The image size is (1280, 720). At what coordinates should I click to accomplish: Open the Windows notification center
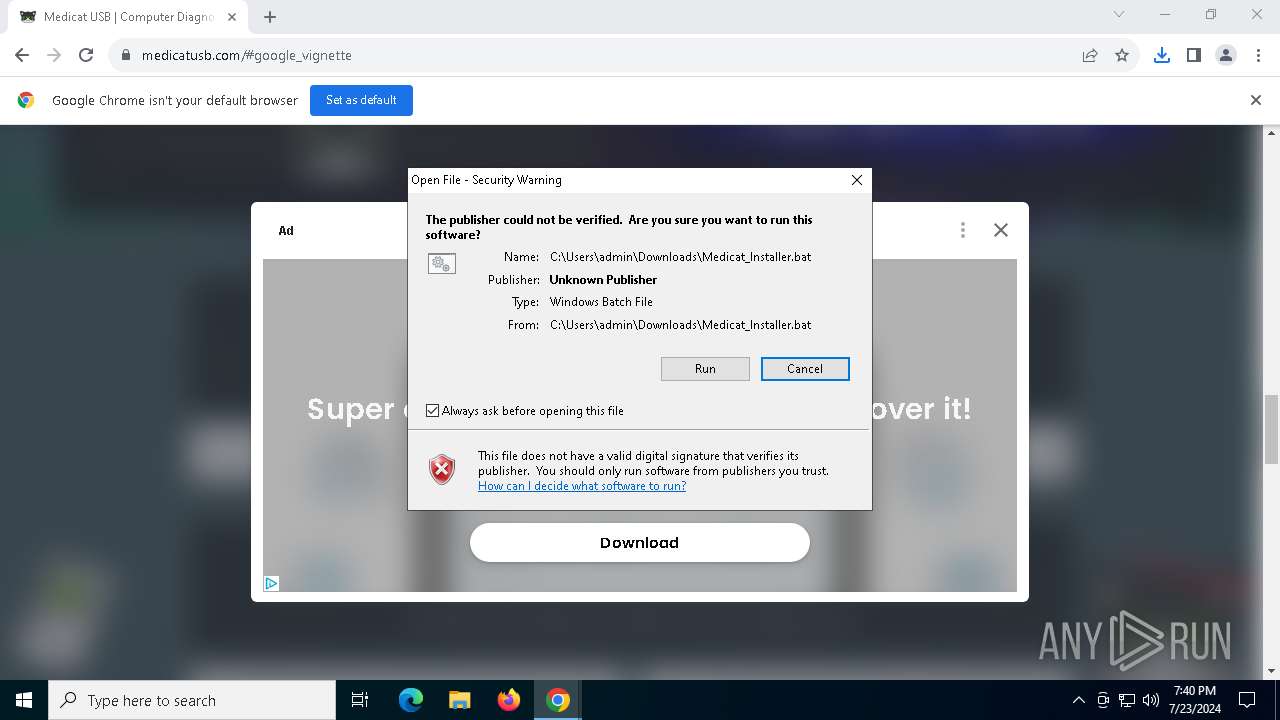coord(1247,700)
